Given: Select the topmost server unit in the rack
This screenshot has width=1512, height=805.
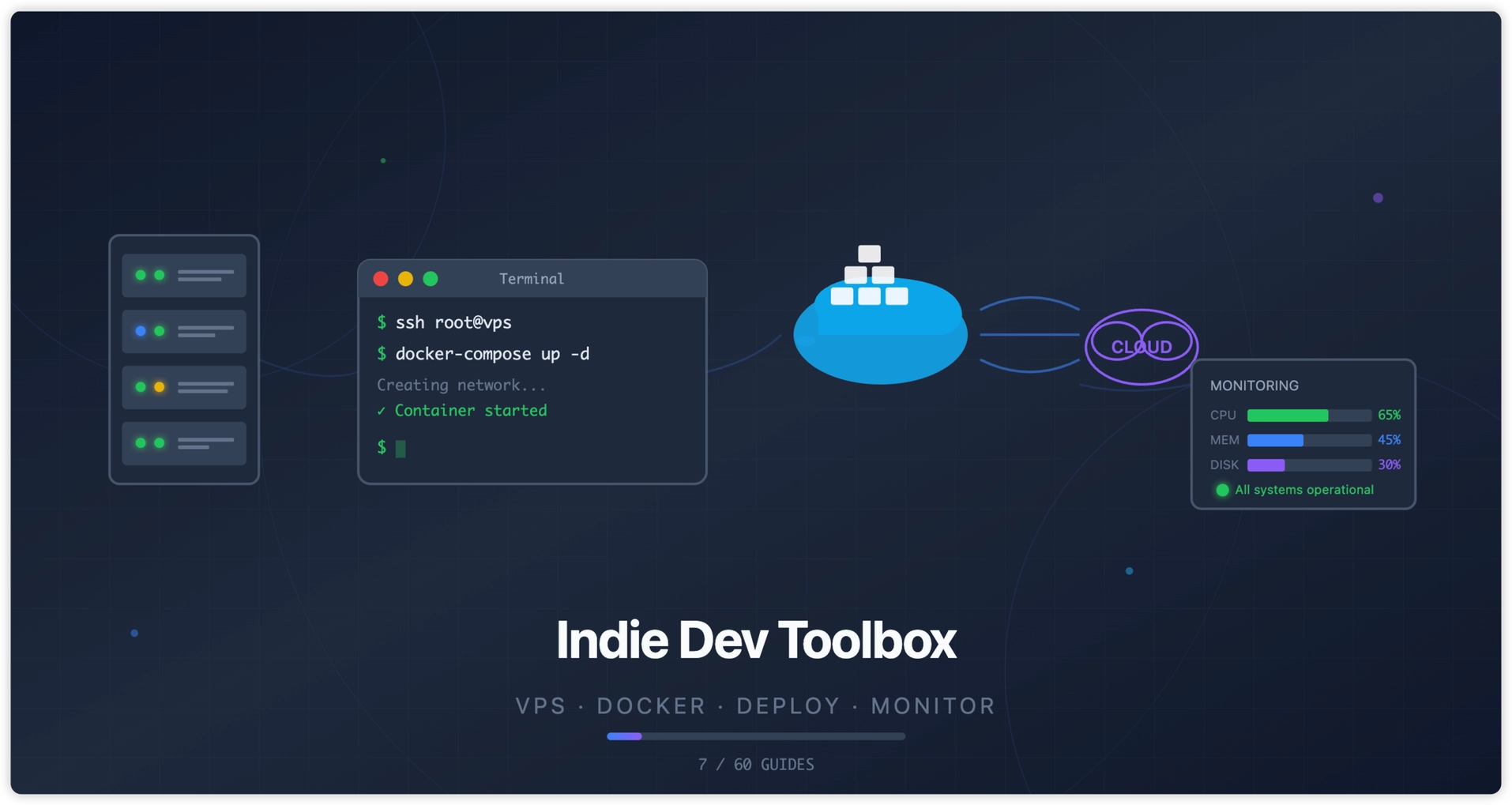Looking at the screenshot, I should (184, 276).
